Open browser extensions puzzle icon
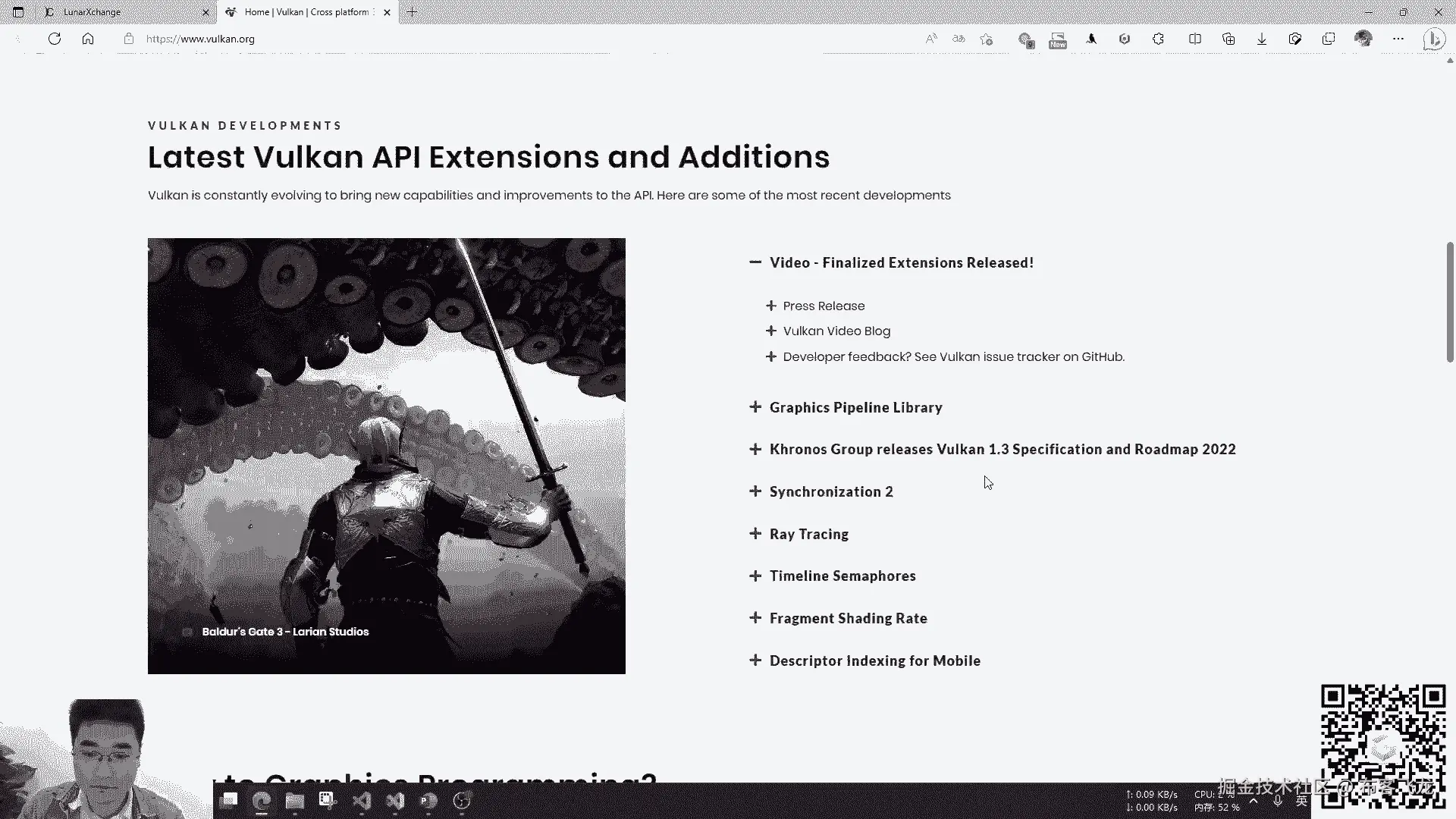Image resolution: width=1456 pixels, height=819 pixels. pos(1158,39)
